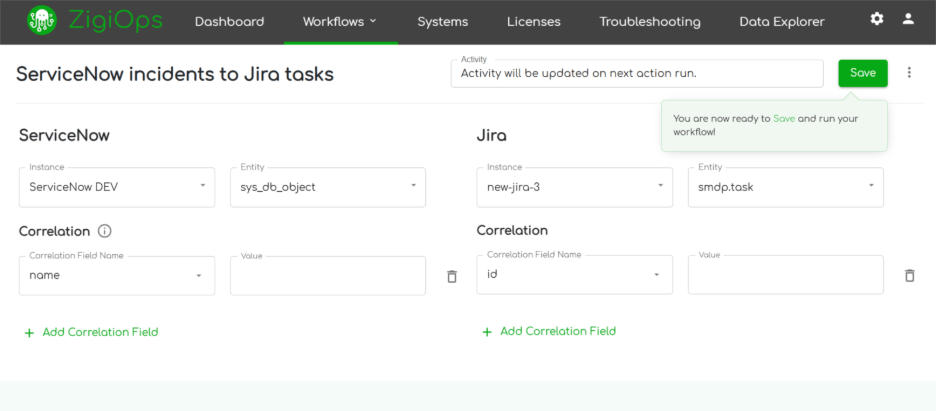Screen dimensions: 936x411
Task: Open the user account profile icon
Action: [908, 19]
